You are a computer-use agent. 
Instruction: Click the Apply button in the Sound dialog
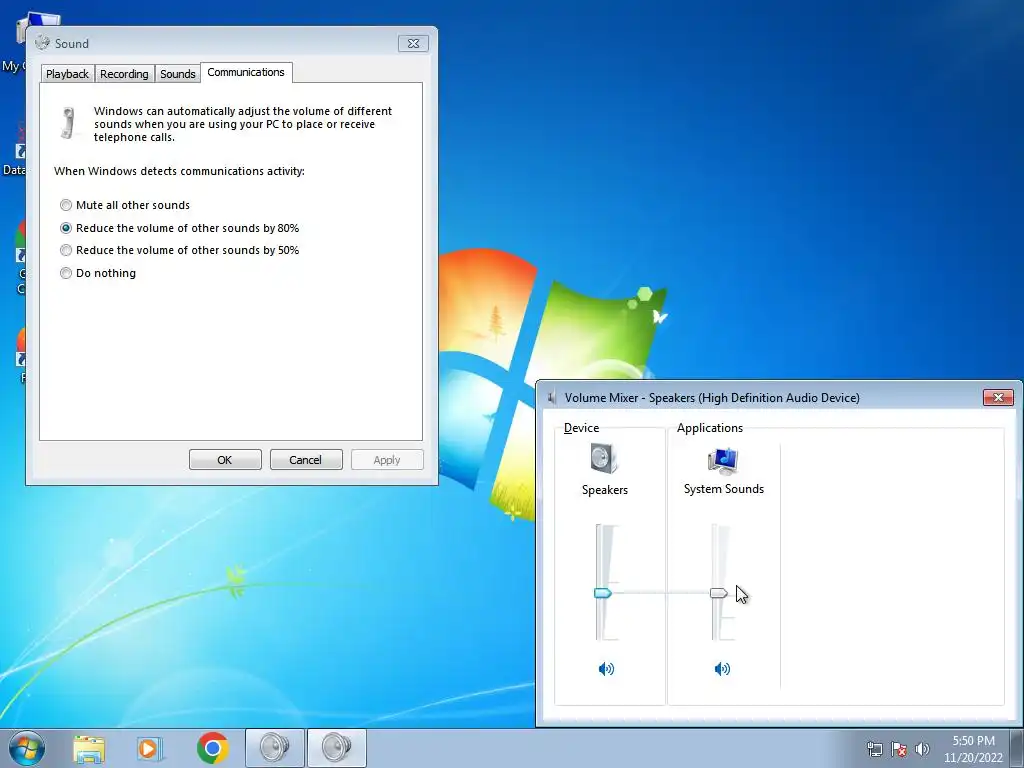[x=387, y=460]
